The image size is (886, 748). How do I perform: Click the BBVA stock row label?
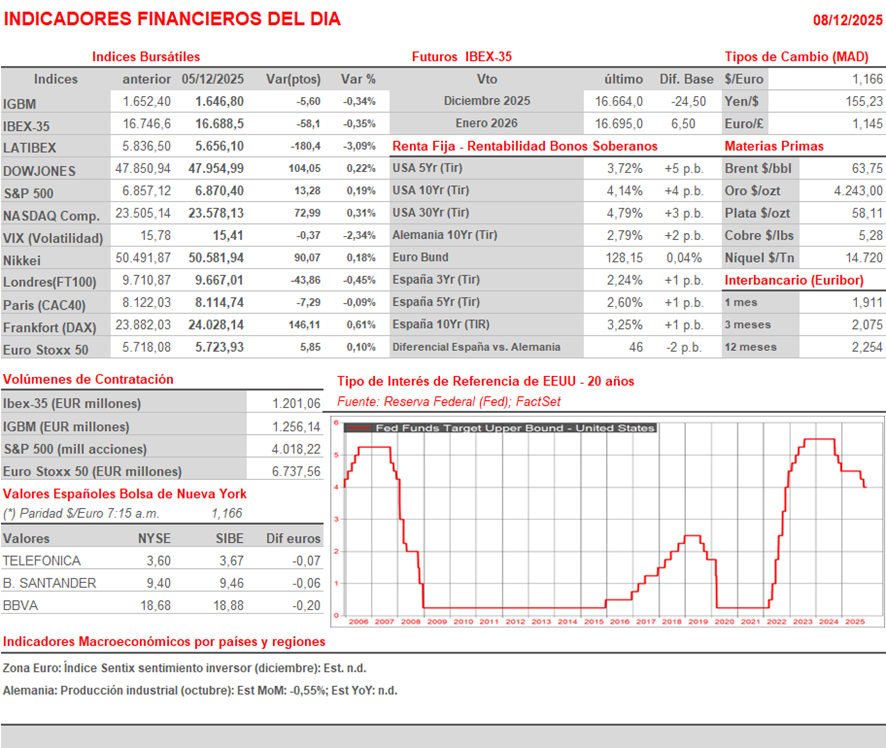pyautogui.click(x=22, y=605)
